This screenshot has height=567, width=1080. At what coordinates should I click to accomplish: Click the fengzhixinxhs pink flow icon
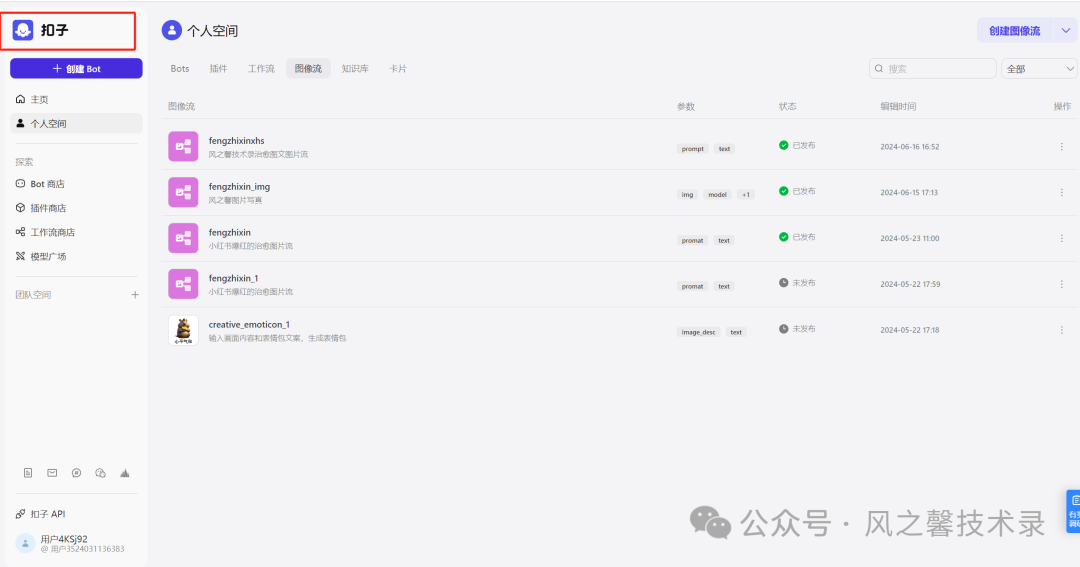[183, 147]
